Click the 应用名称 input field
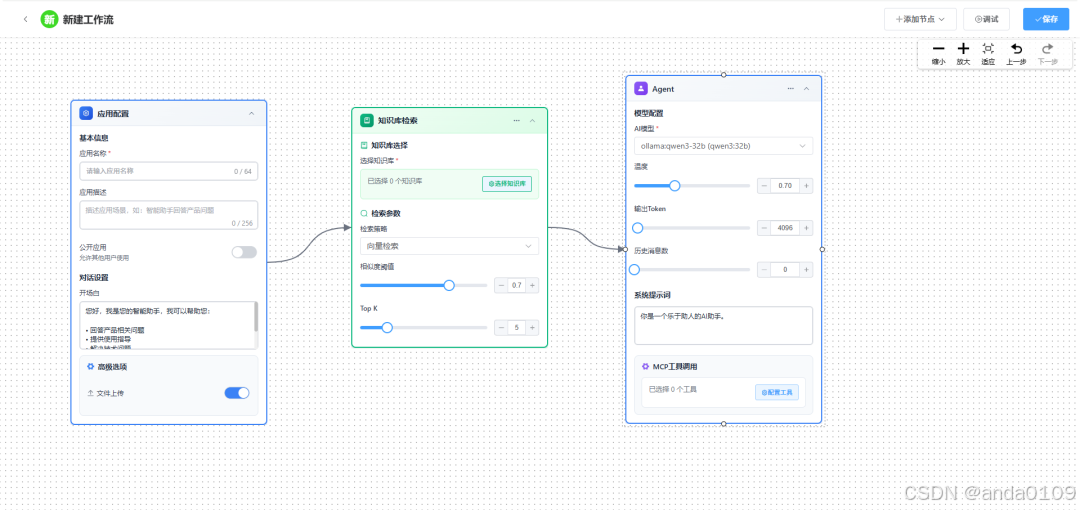Screen dimensions: 1080x510 tap(169, 171)
